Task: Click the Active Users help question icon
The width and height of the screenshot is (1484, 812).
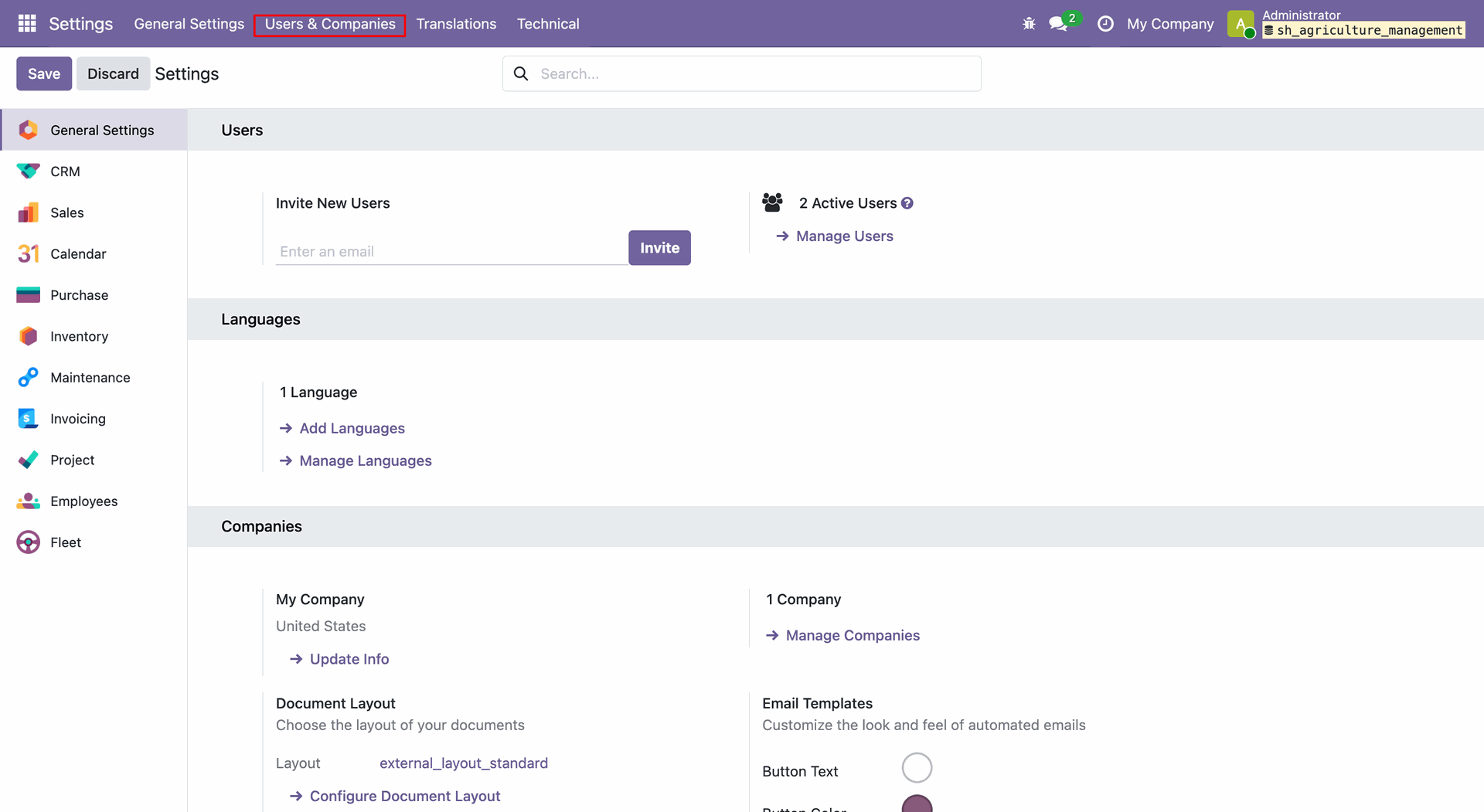Action: 907,203
